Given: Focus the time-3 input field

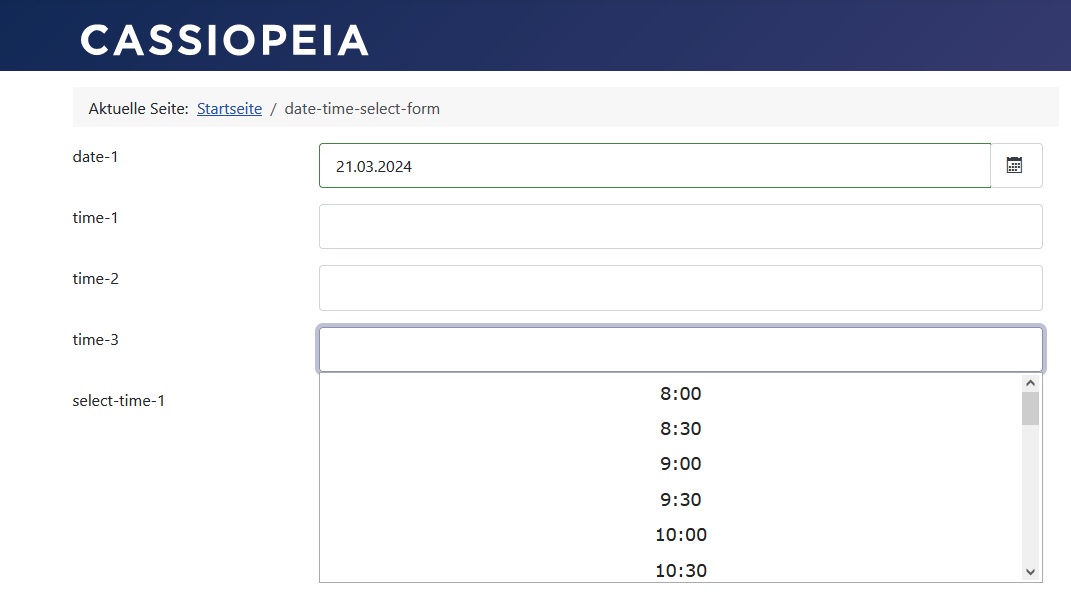Looking at the screenshot, I should (x=680, y=349).
